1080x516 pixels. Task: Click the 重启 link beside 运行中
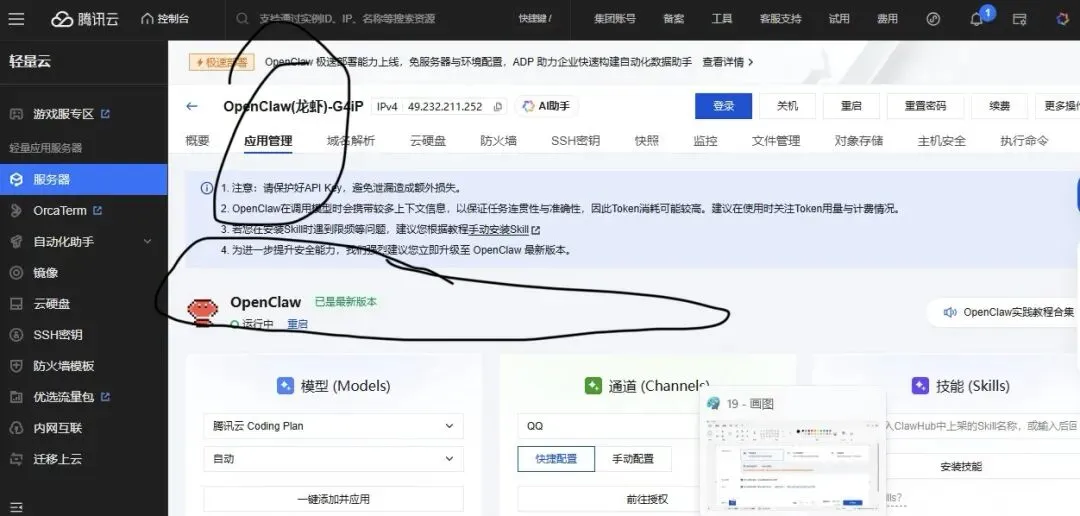tap(298, 324)
